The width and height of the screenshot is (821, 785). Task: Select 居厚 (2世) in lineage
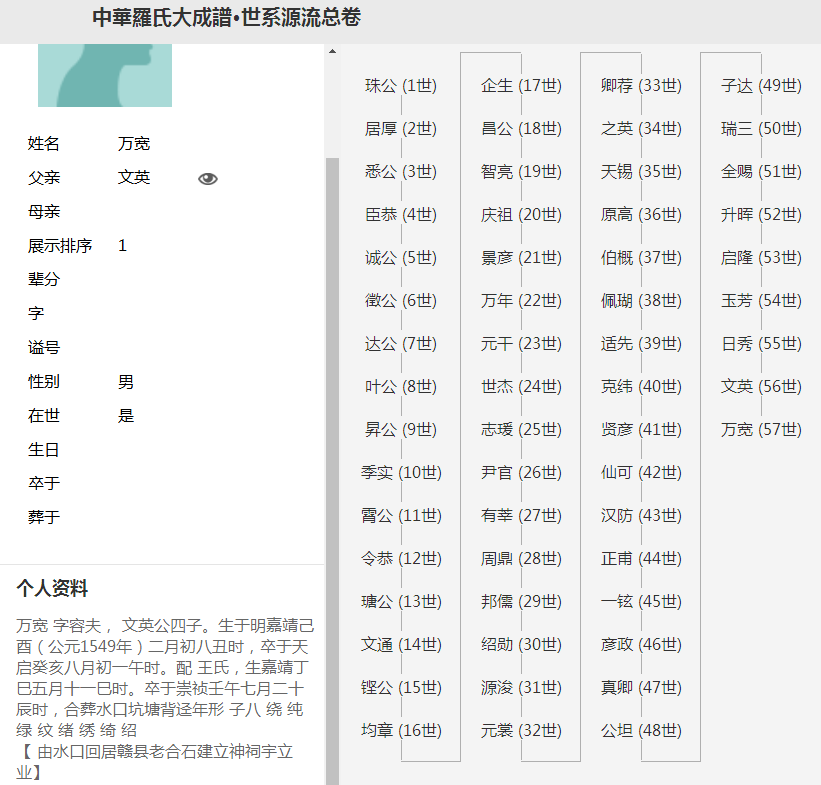tap(401, 128)
